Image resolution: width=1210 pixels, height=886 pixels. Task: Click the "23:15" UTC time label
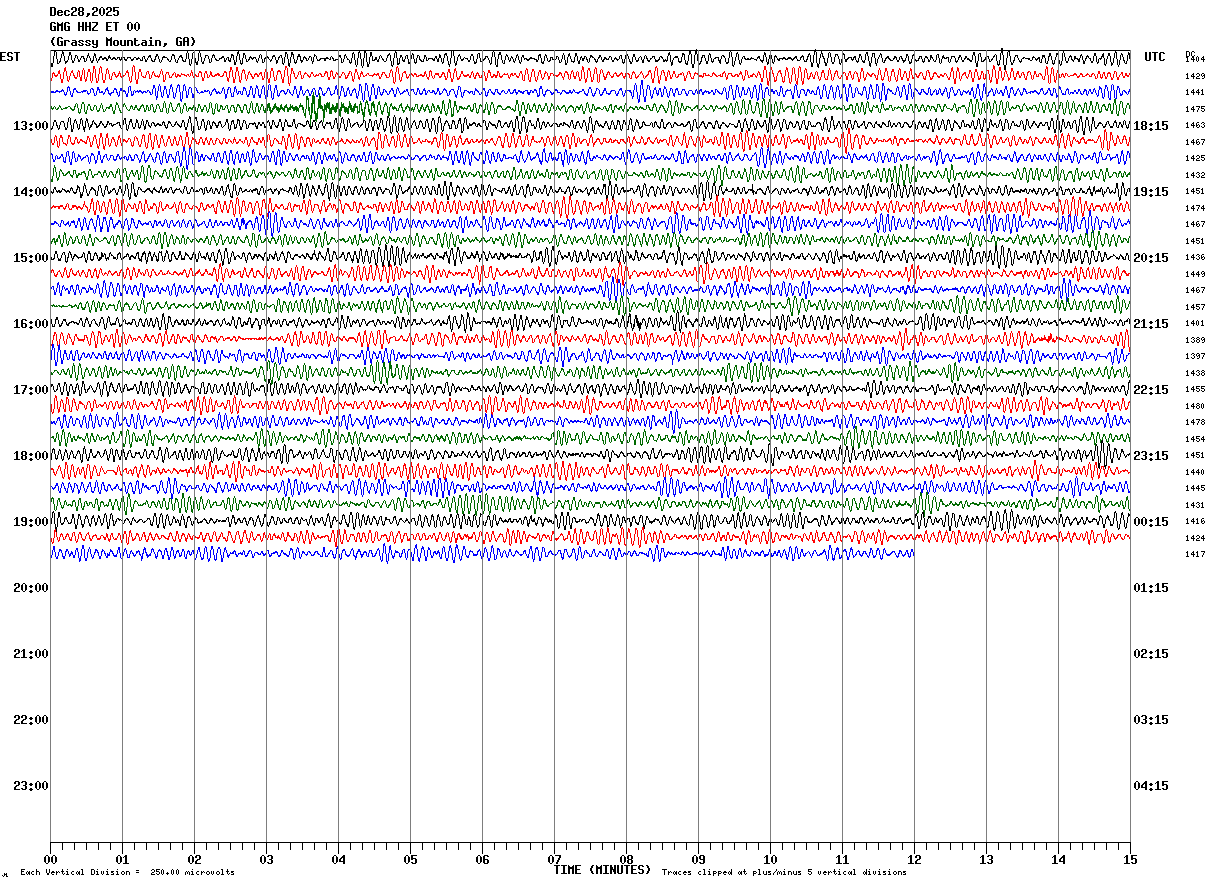click(1151, 455)
